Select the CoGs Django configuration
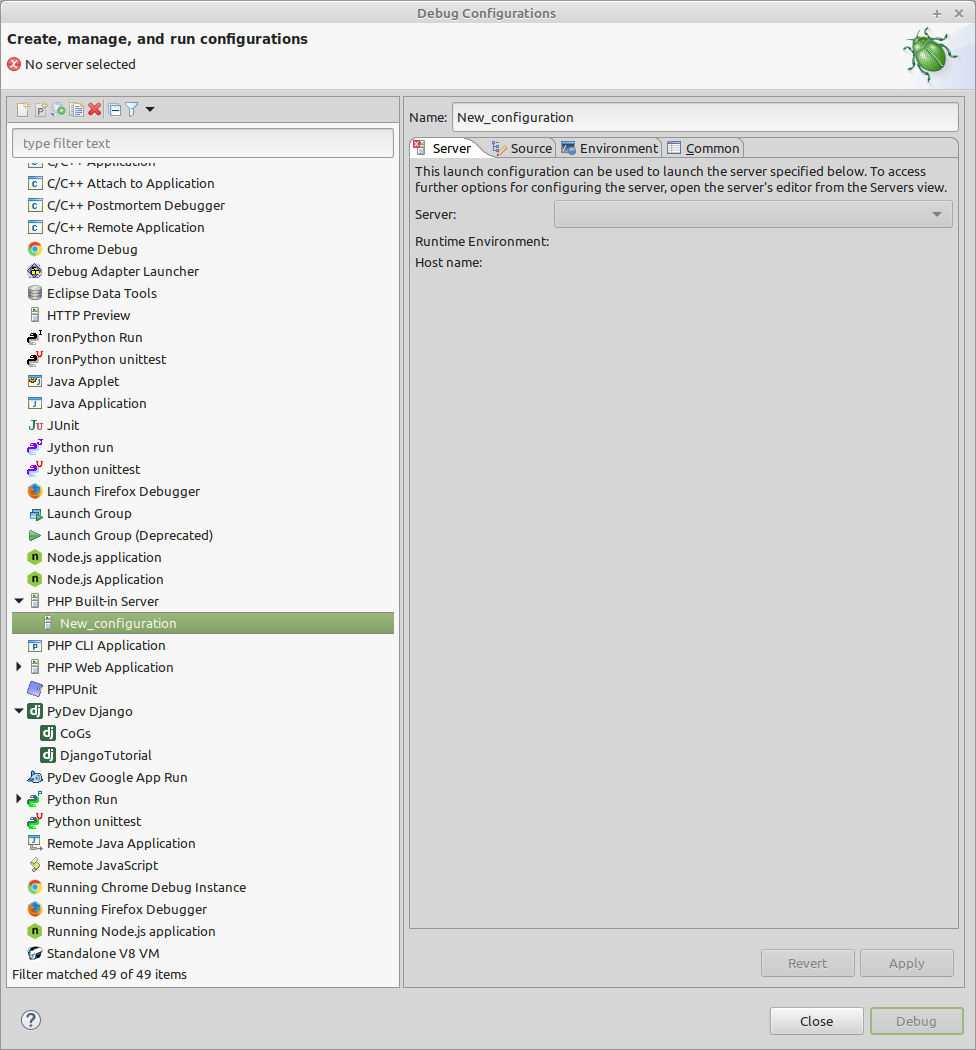This screenshot has height=1050, width=976. 76,733
